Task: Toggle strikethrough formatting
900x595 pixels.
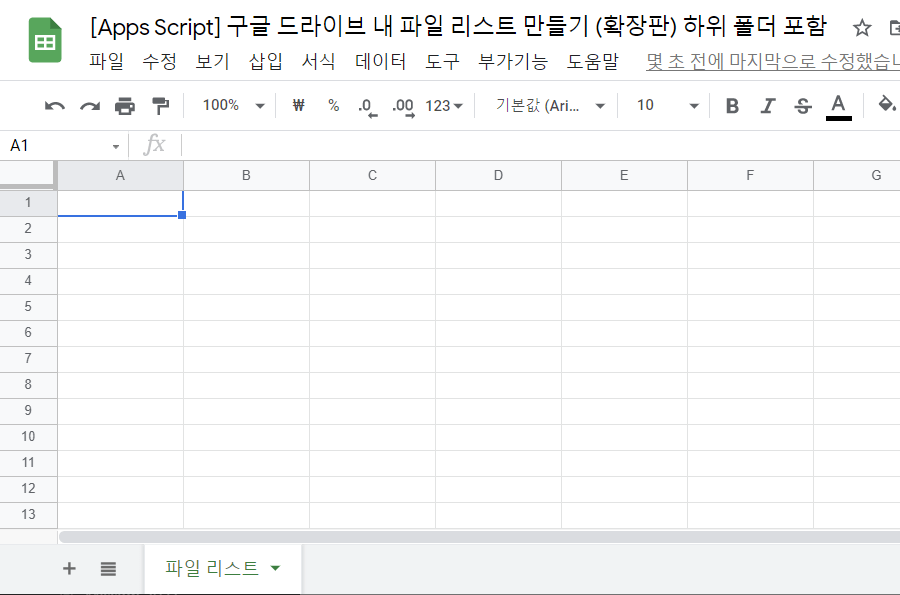Action: pos(802,106)
